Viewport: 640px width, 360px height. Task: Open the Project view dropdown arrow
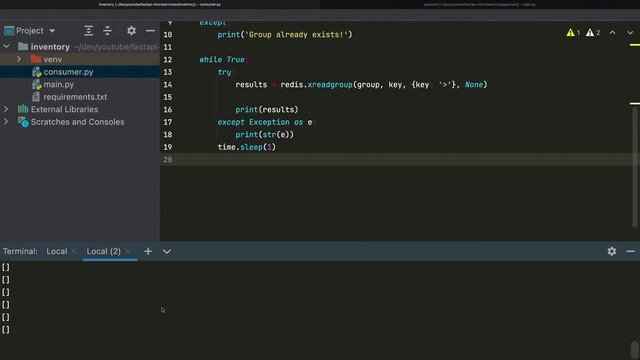click(x=52, y=31)
